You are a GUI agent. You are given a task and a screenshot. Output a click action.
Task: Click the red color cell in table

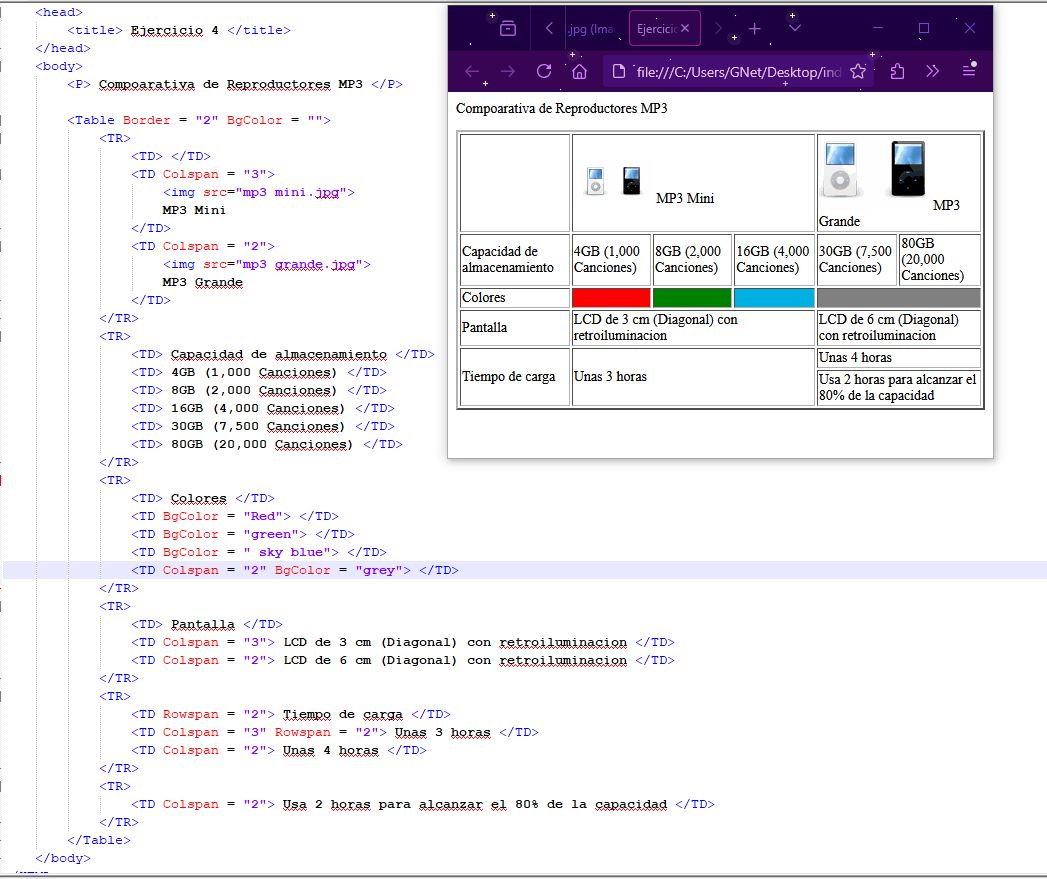tap(611, 298)
